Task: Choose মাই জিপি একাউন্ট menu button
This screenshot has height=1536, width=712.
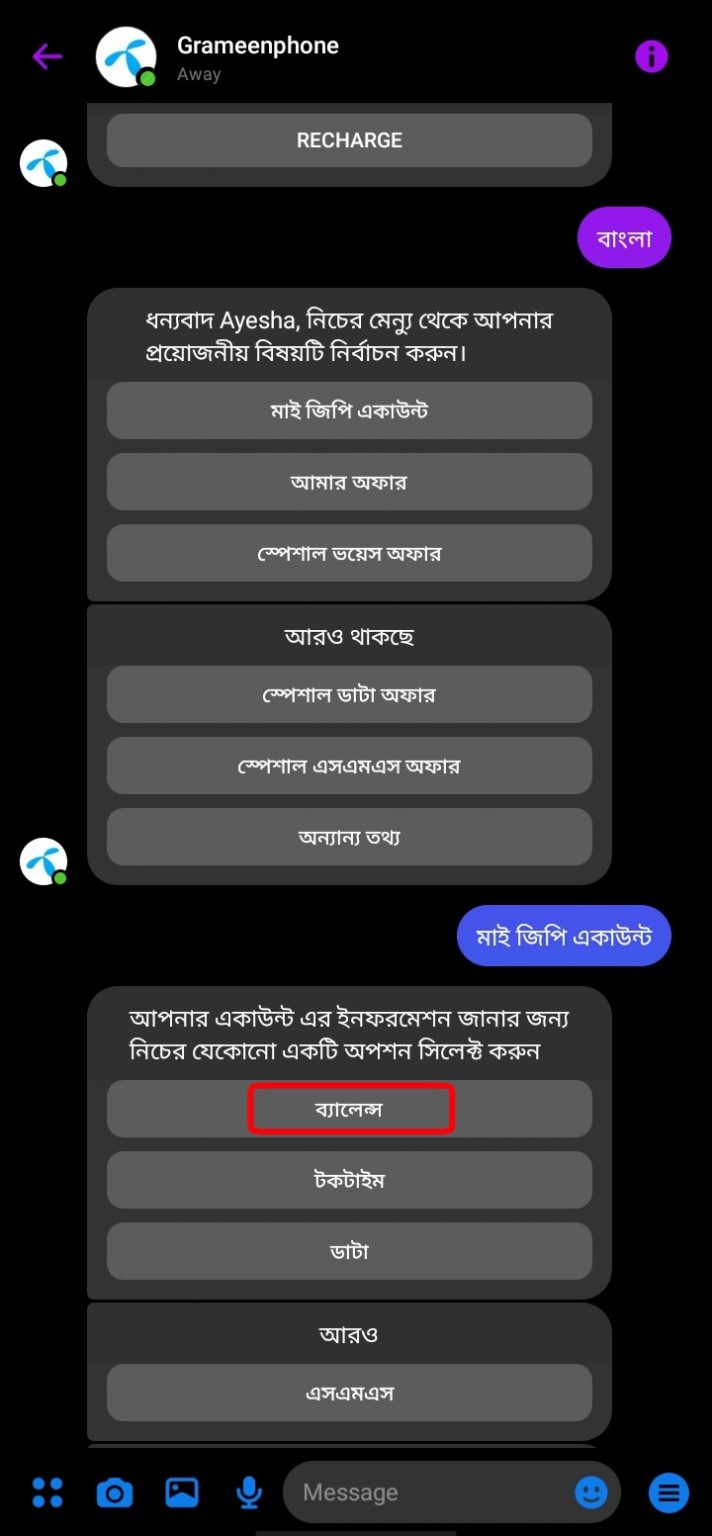Action: pos(349,410)
